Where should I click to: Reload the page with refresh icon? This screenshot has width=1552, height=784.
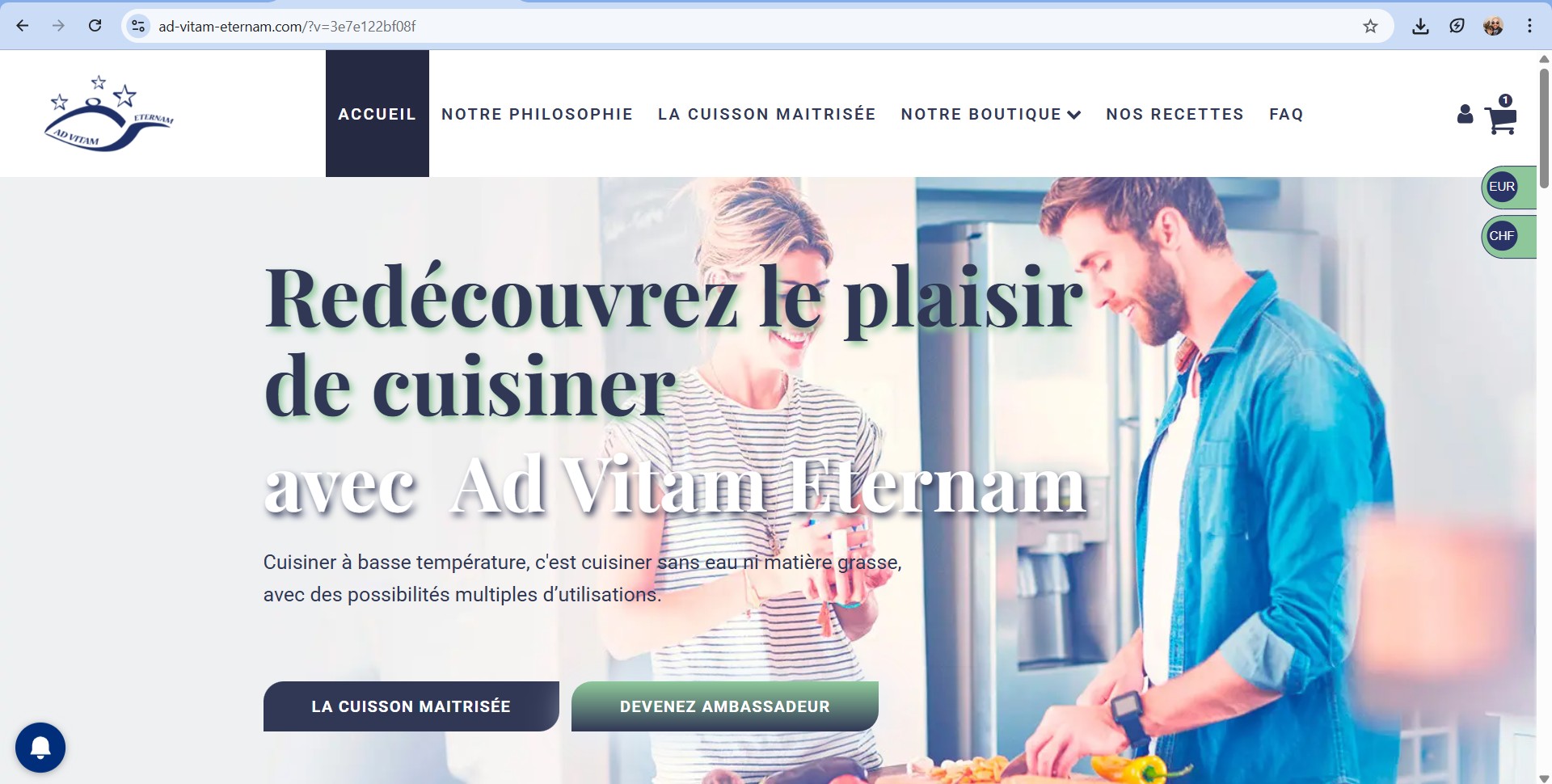(95, 26)
